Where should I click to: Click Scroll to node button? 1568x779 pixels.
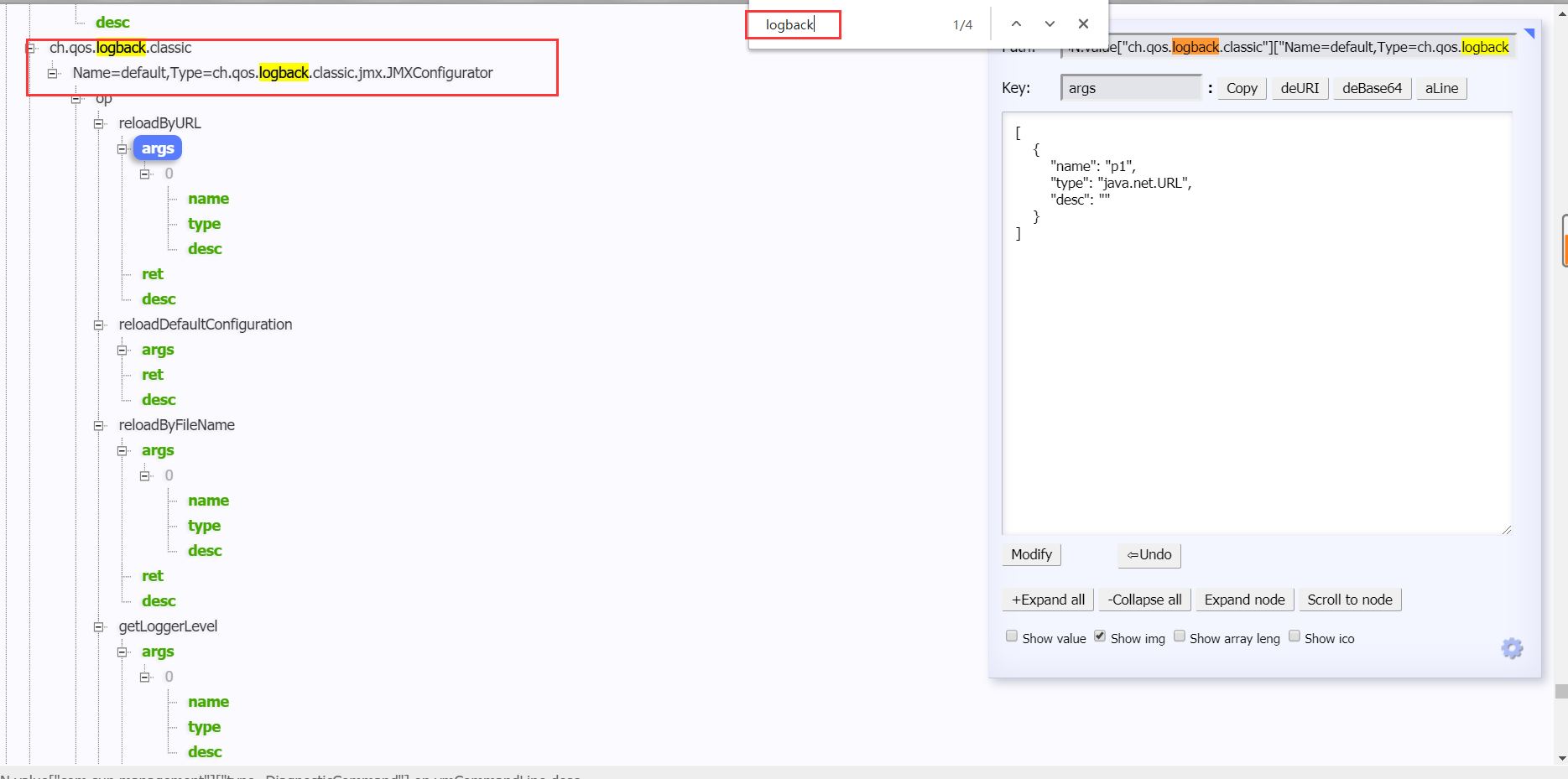pyautogui.click(x=1349, y=600)
